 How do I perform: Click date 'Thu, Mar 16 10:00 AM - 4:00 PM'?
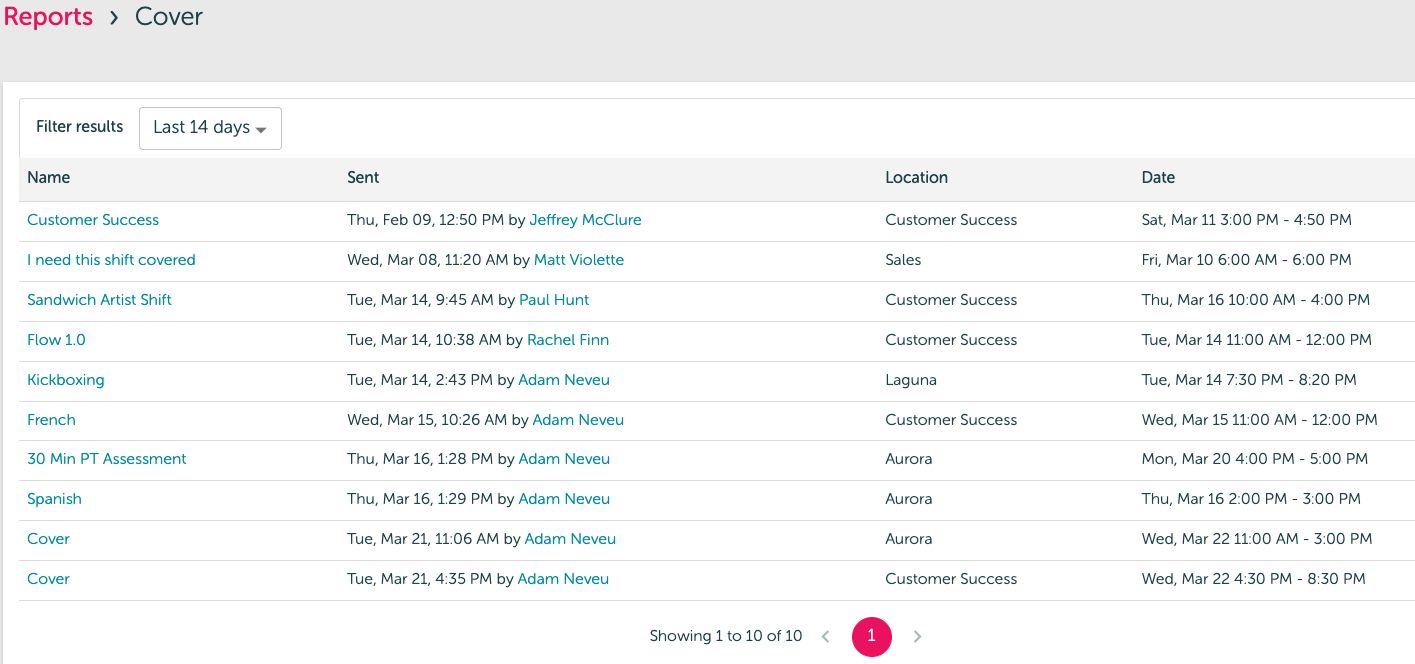(x=1256, y=300)
